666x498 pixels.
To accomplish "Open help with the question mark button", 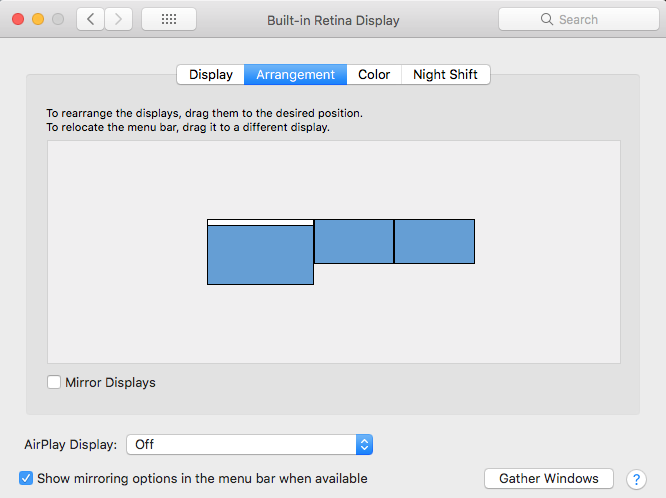I will coord(635,479).
